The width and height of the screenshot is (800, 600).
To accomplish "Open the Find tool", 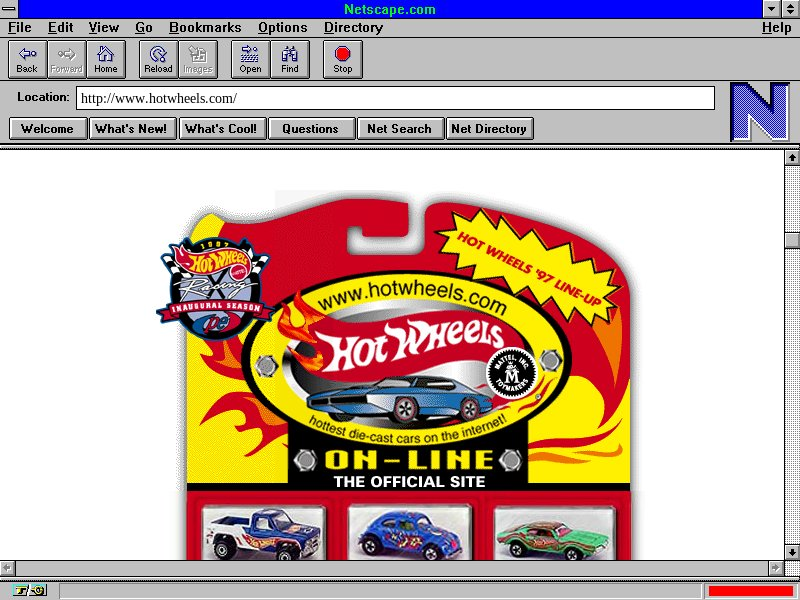I will click(x=290, y=59).
